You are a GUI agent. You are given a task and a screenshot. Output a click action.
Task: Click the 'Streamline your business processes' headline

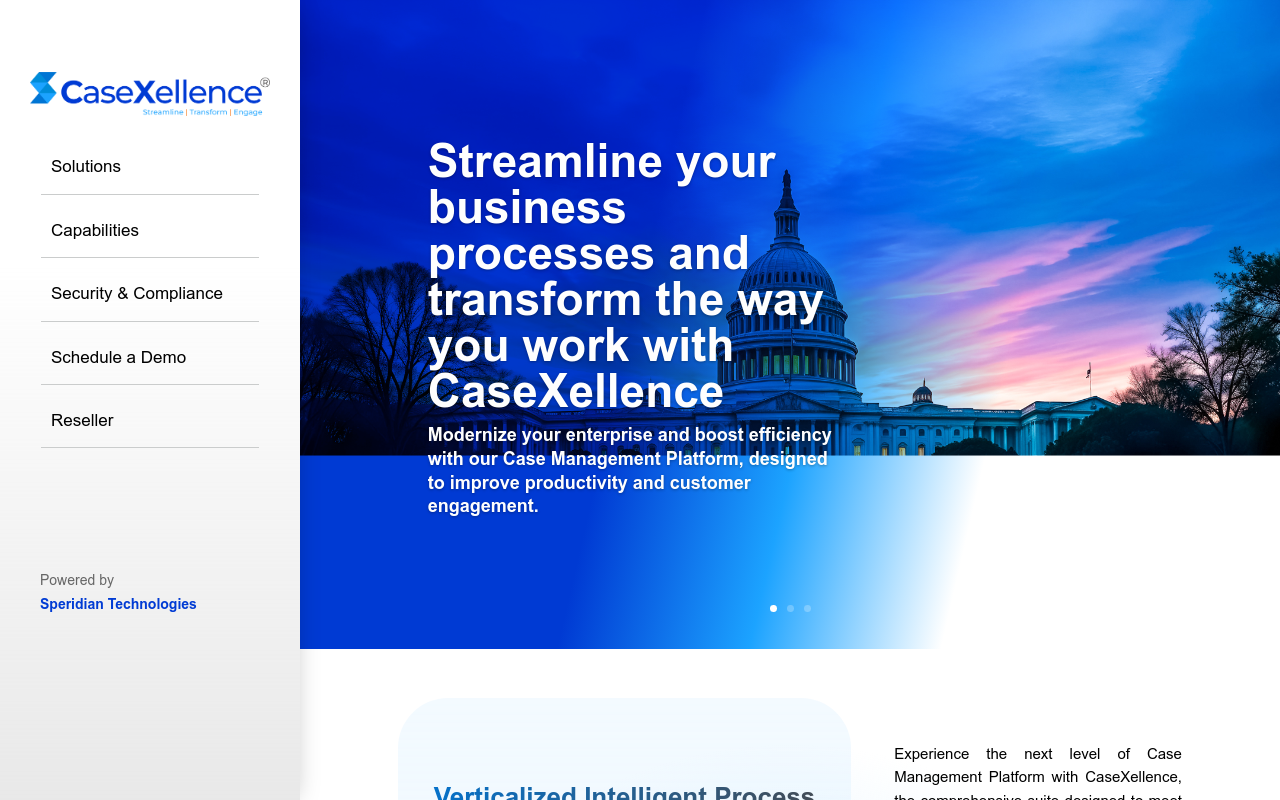(627, 276)
